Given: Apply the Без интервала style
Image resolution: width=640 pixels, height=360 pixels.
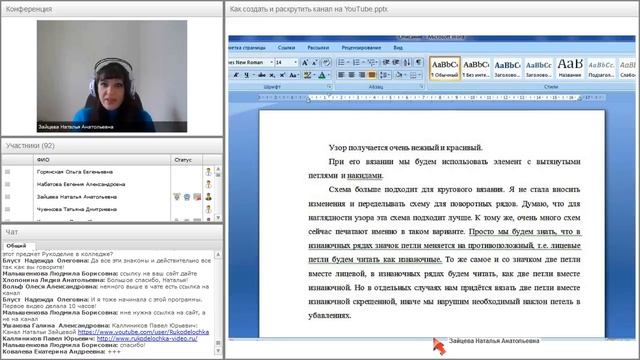Looking at the screenshot, I should (x=476, y=68).
